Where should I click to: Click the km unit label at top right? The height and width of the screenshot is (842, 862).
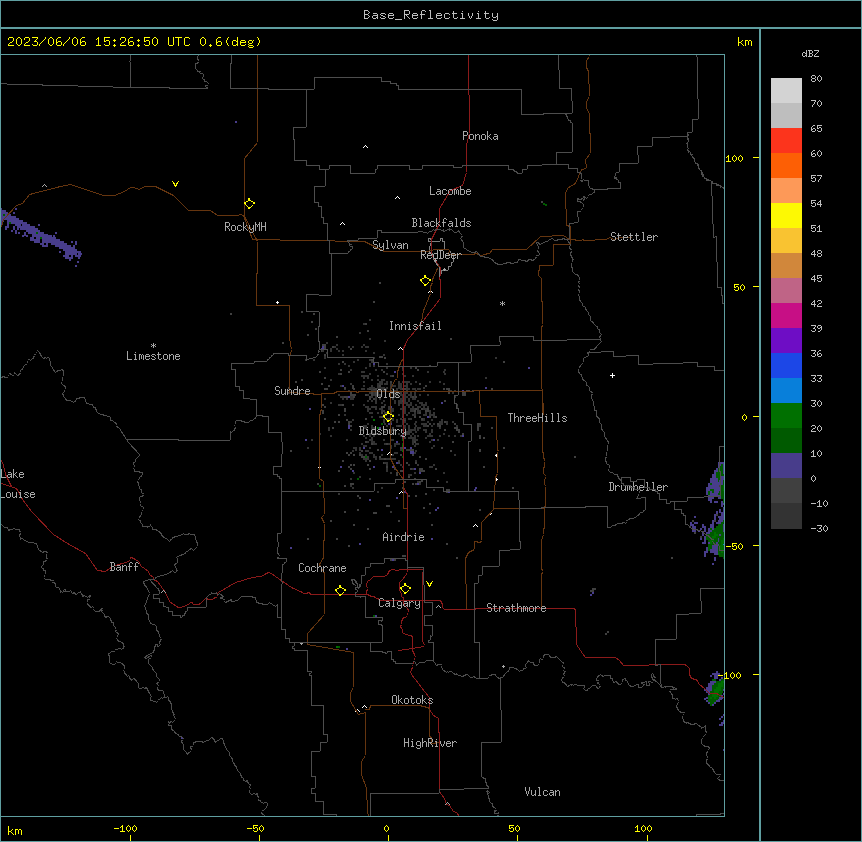pyautogui.click(x=745, y=42)
